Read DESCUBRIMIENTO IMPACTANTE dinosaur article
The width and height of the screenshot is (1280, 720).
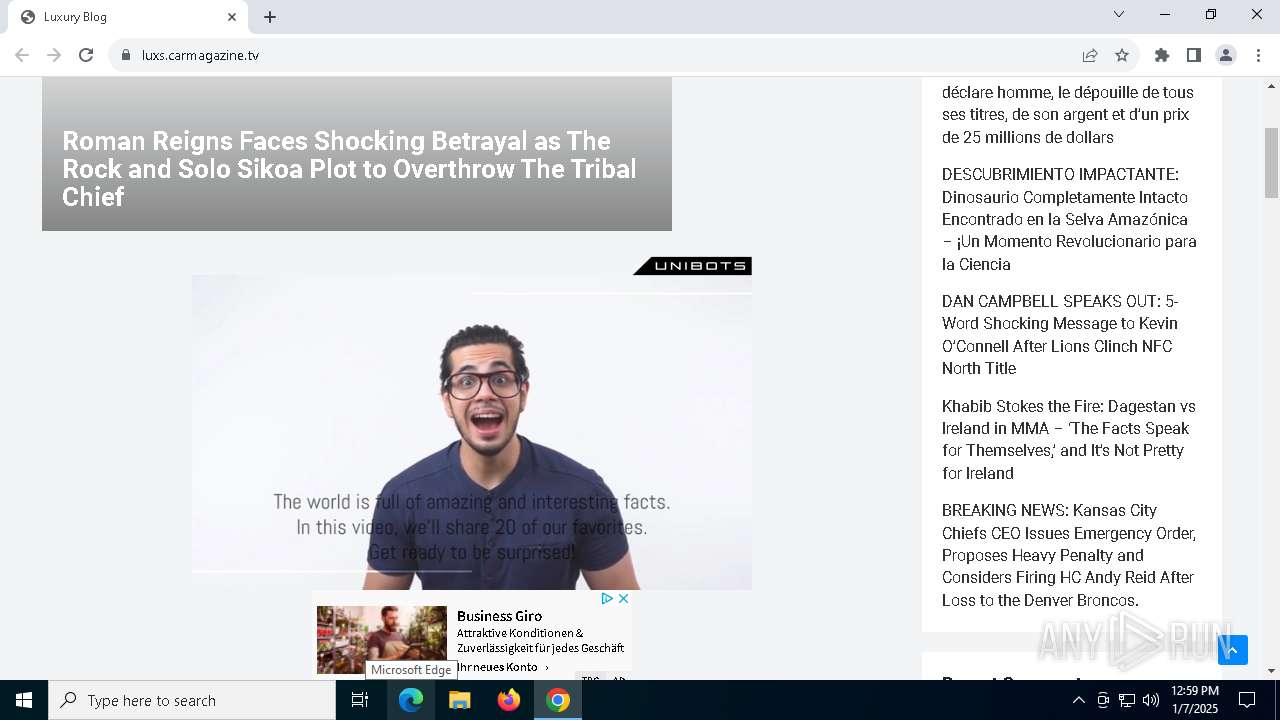pyautogui.click(x=1069, y=219)
